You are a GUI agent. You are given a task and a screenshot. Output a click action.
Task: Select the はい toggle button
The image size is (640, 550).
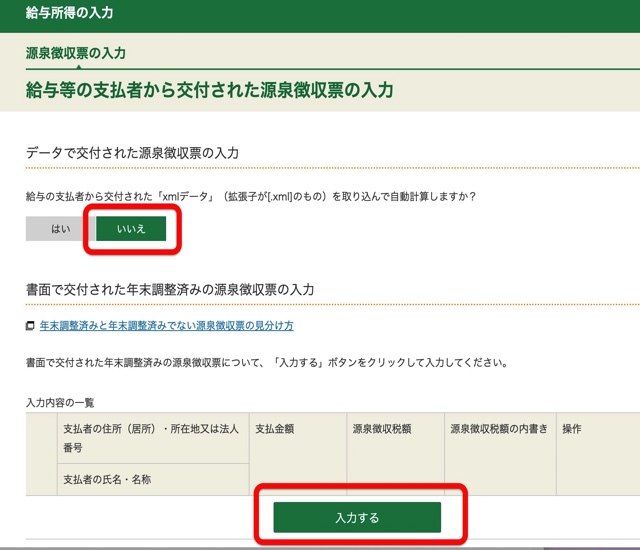61,229
